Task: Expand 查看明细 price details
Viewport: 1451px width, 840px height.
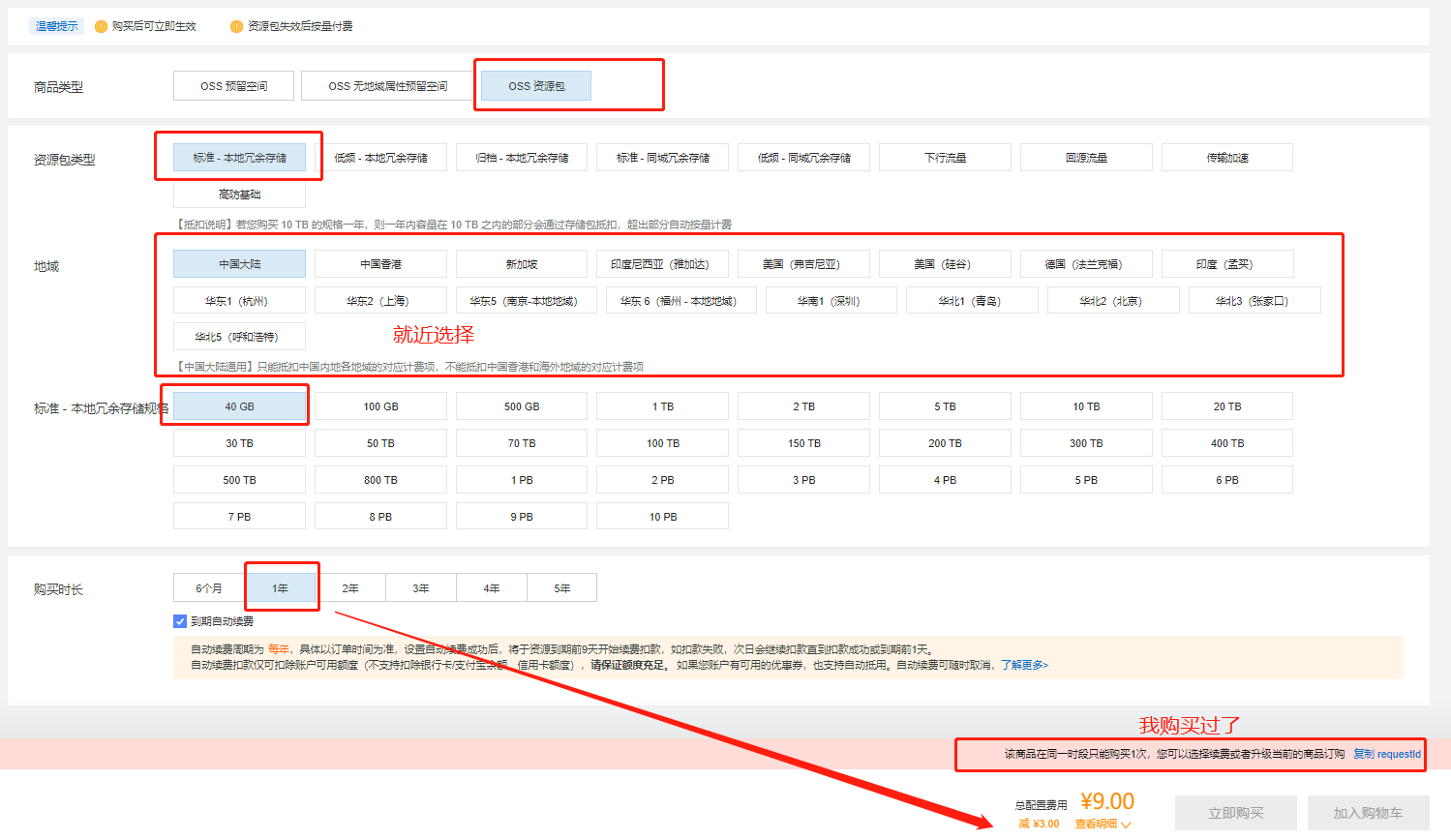Action: (x=1103, y=825)
